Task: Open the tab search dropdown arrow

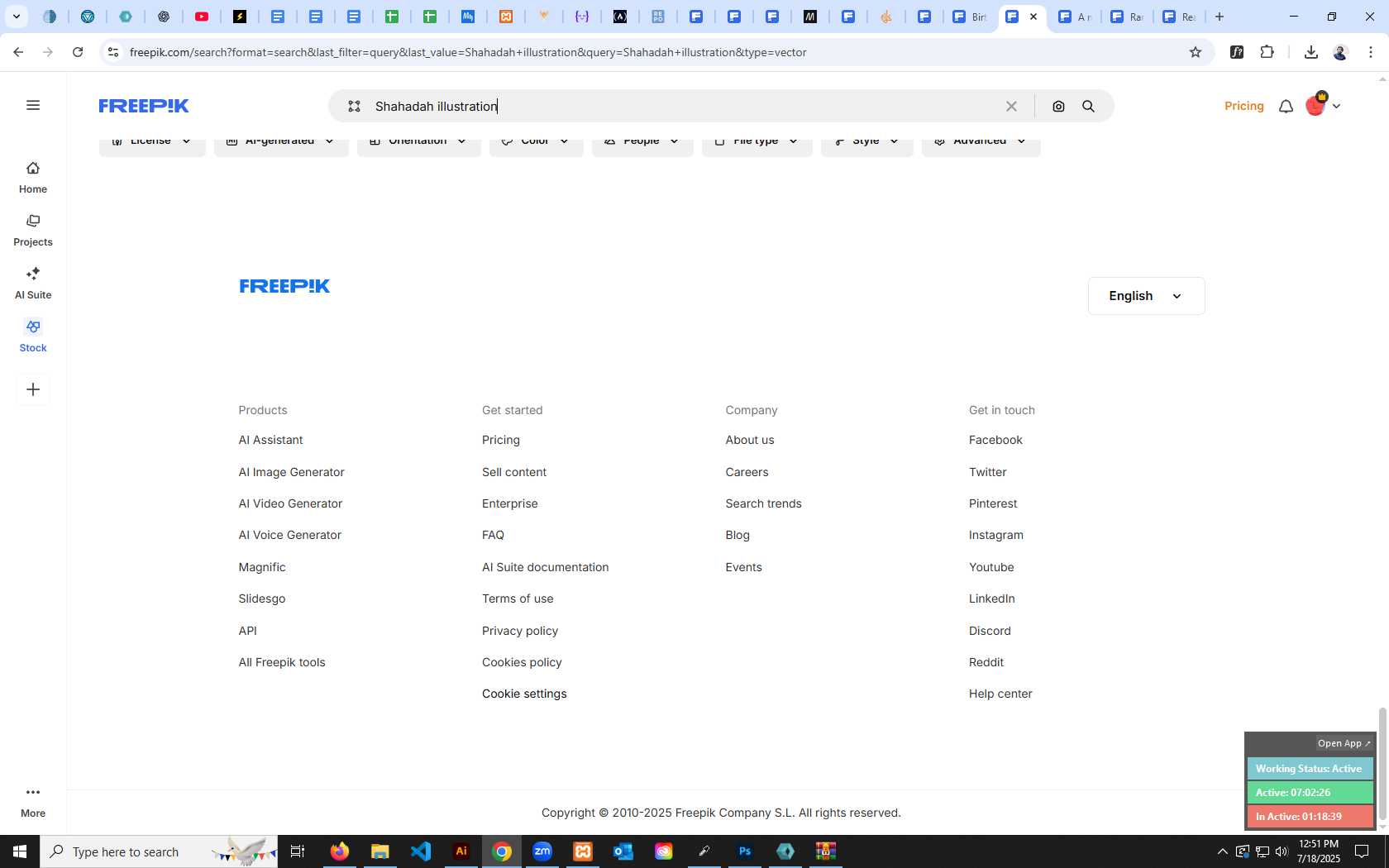Action: [16, 17]
